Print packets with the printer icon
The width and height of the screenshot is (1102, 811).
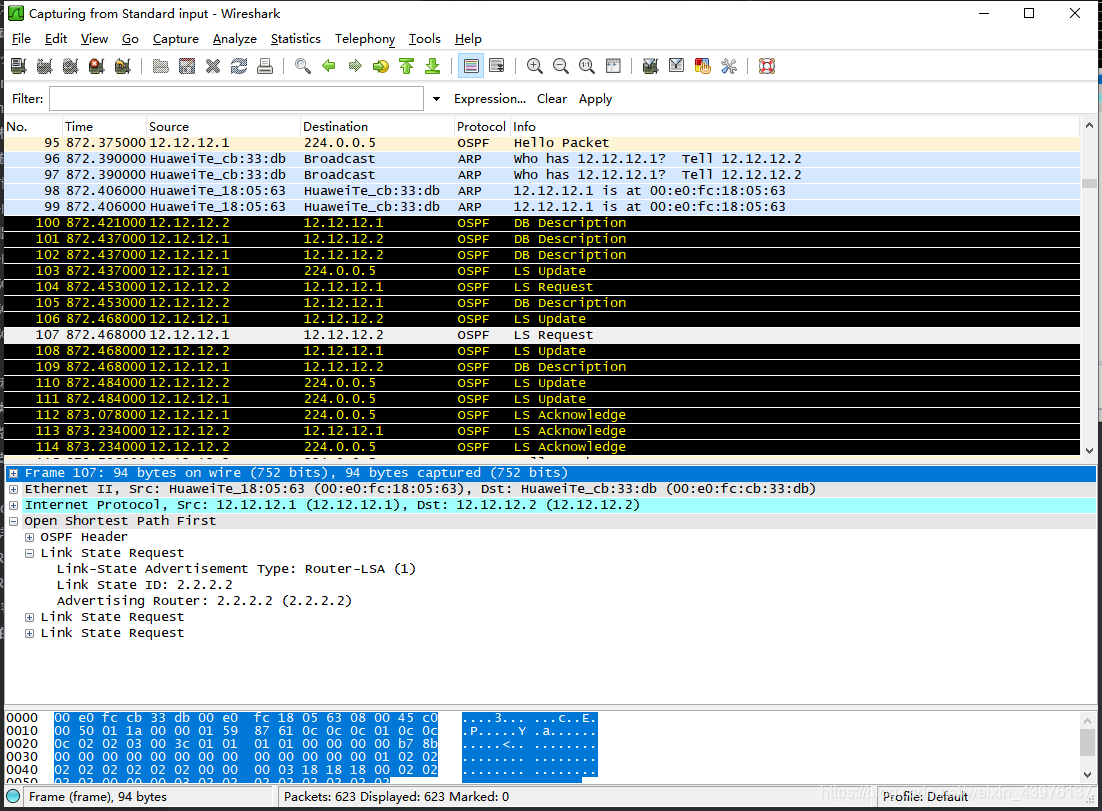click(x=265, y=66)
